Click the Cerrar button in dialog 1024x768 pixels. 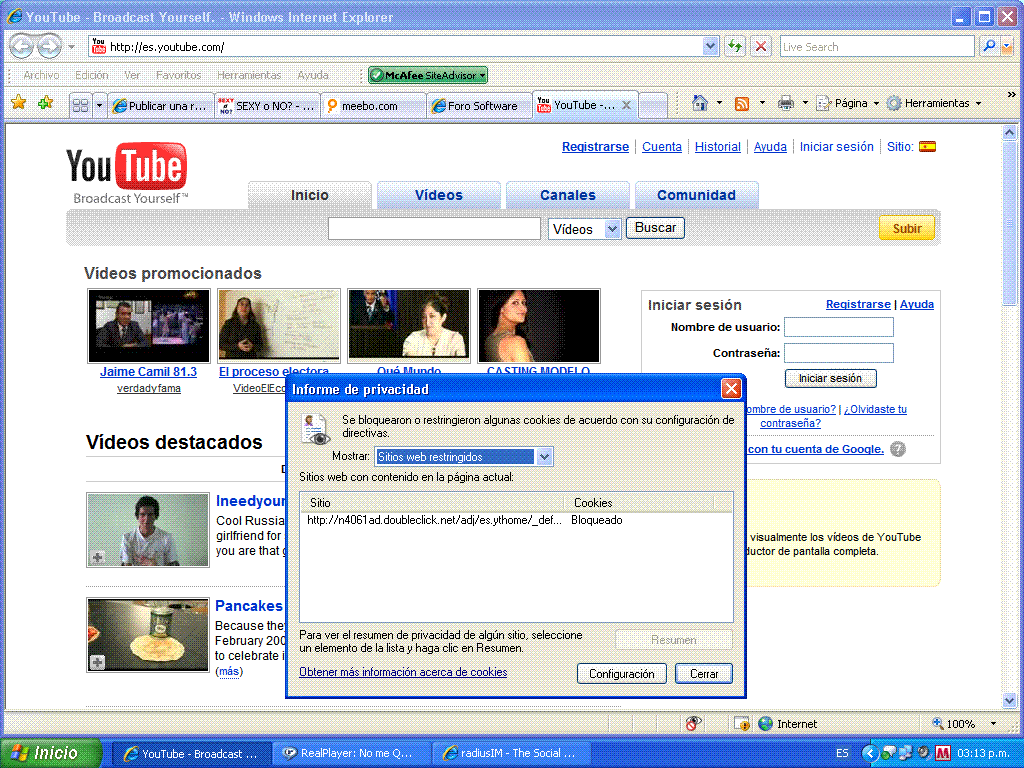tap(704, 673)
